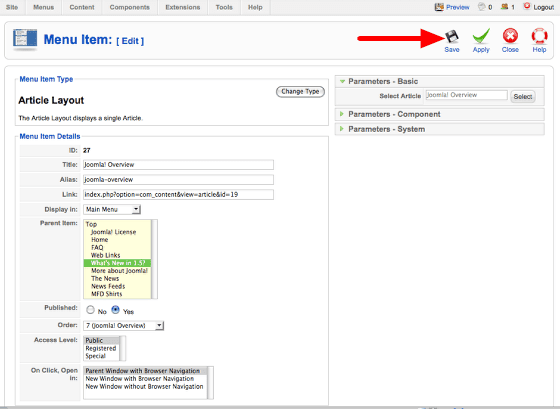Open the Display in dropdown
Viewport: 560px width, 409px height.
(112, 209)
